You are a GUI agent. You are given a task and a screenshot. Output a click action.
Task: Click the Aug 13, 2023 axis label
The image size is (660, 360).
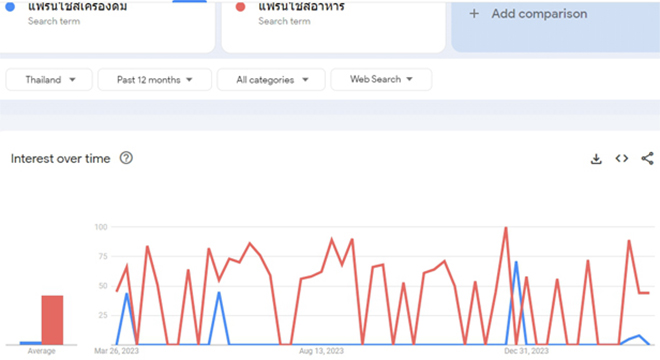(321, 351)
